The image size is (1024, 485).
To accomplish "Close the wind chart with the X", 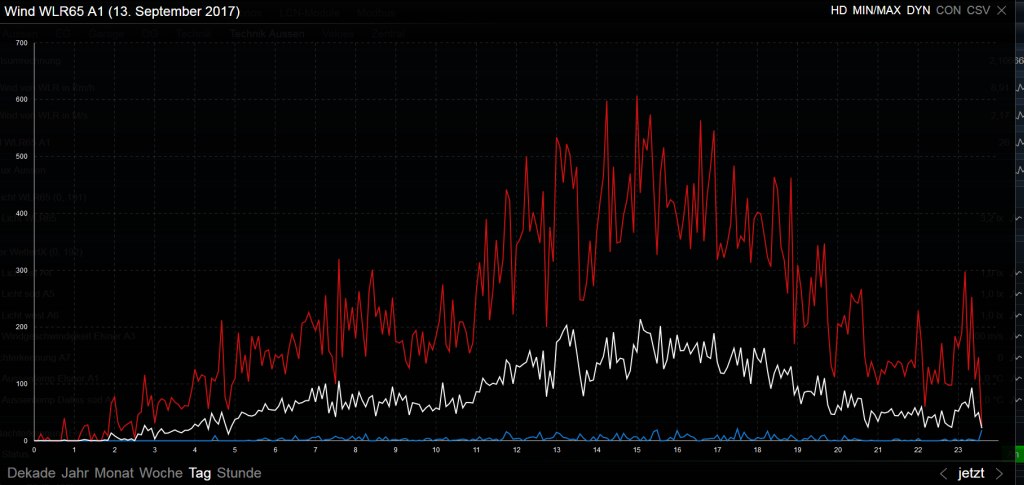I will click(x=1005, y=10).
